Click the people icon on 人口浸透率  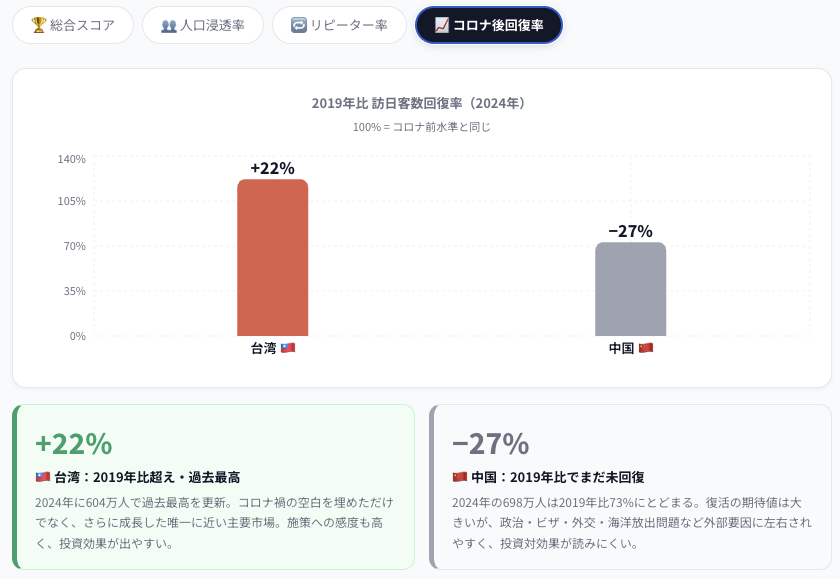pos(169,25)
